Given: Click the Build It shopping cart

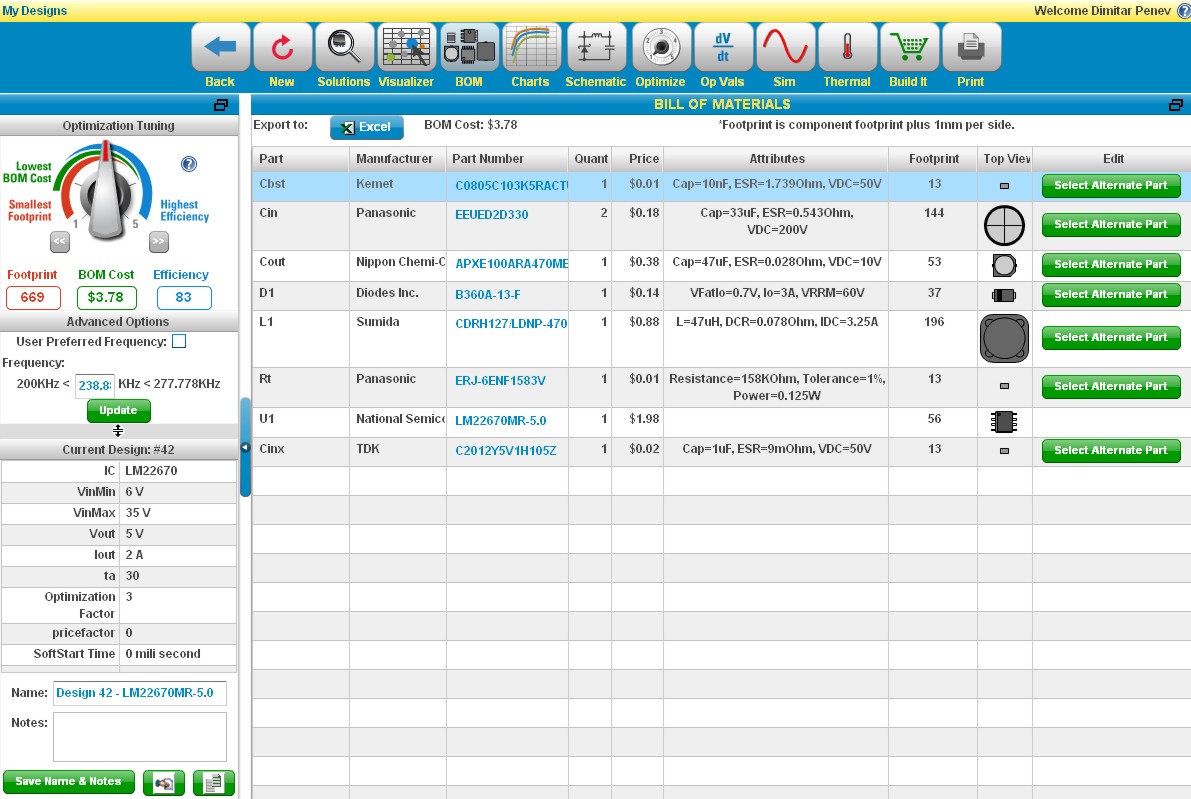Looking at the screenshot, I should pyautogui.click(x=909, y=48).
